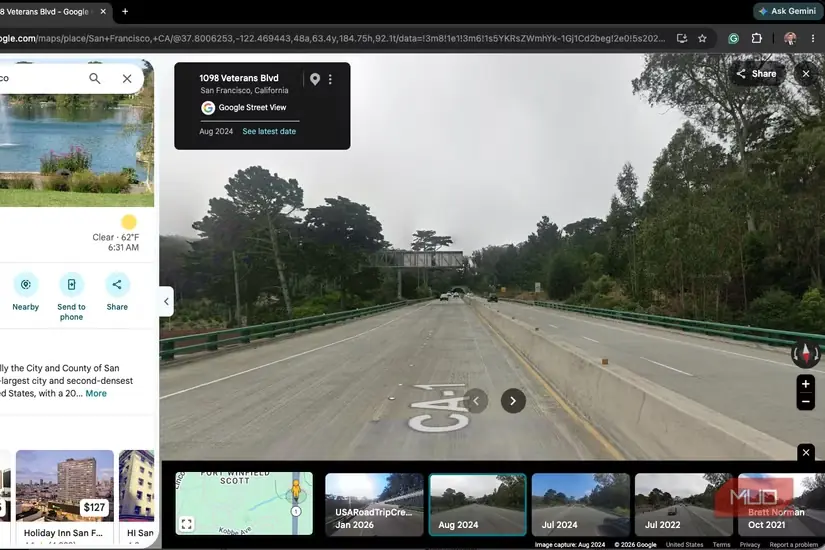The height and width of the screenshot is (550, 825).
Task: Expand description with the More link
Action: click(x=96, y=393)
